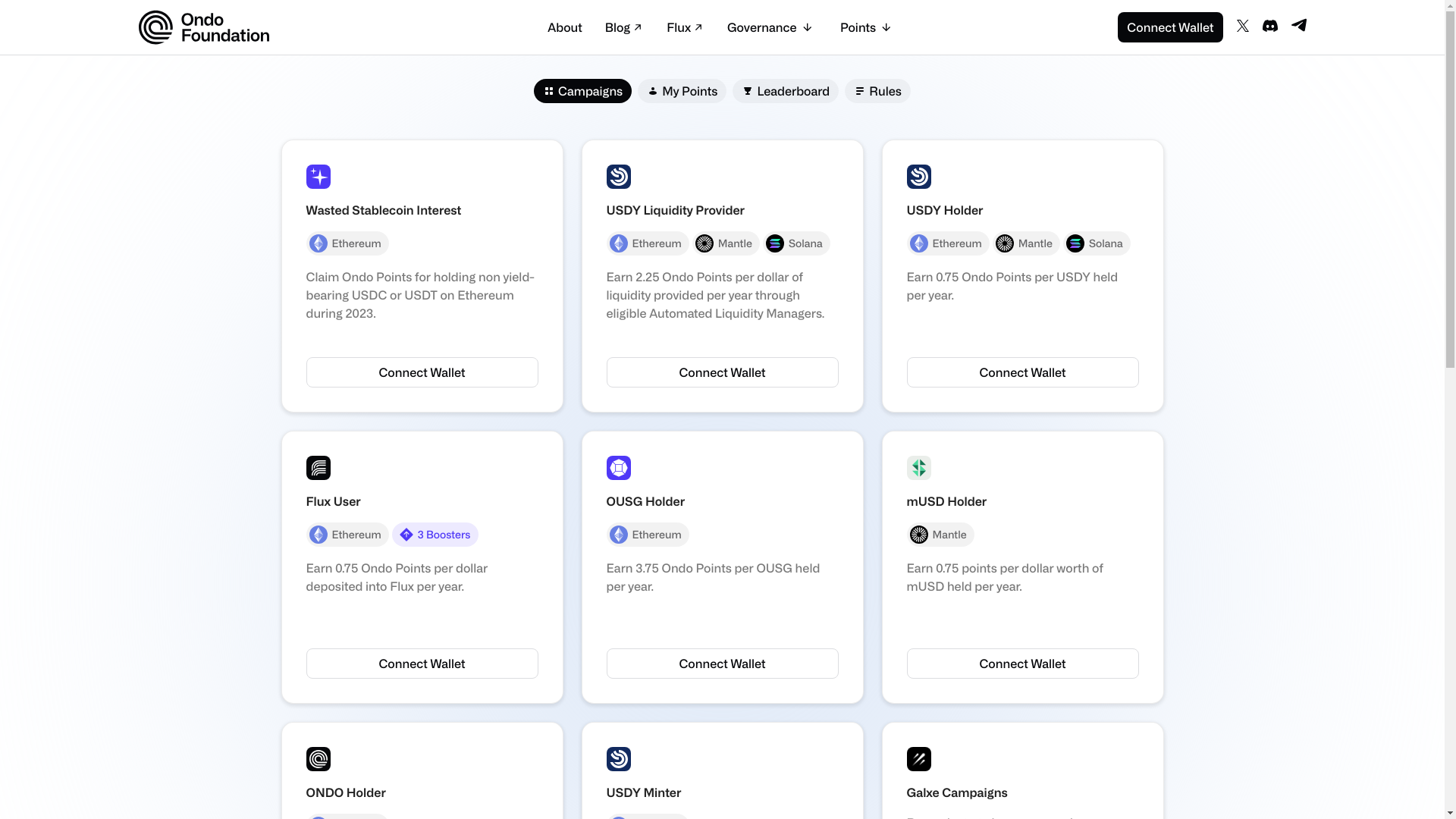1456x819 pixels.
Task: Connect Wallet on mUSD Holder card
Action: (1023, 664)
